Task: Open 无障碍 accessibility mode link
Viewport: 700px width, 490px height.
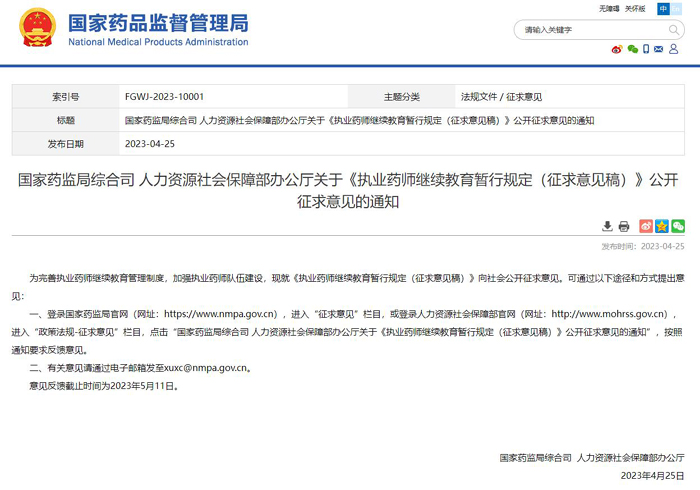Action: (609, 8)
